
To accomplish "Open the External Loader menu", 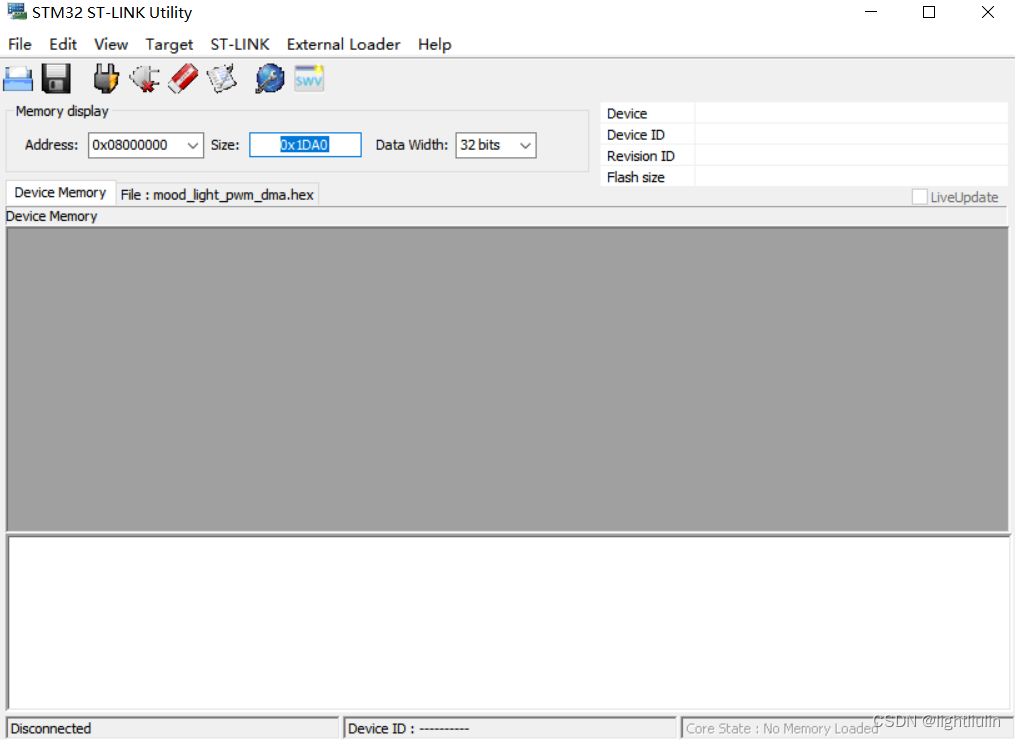I will (343, 44).
